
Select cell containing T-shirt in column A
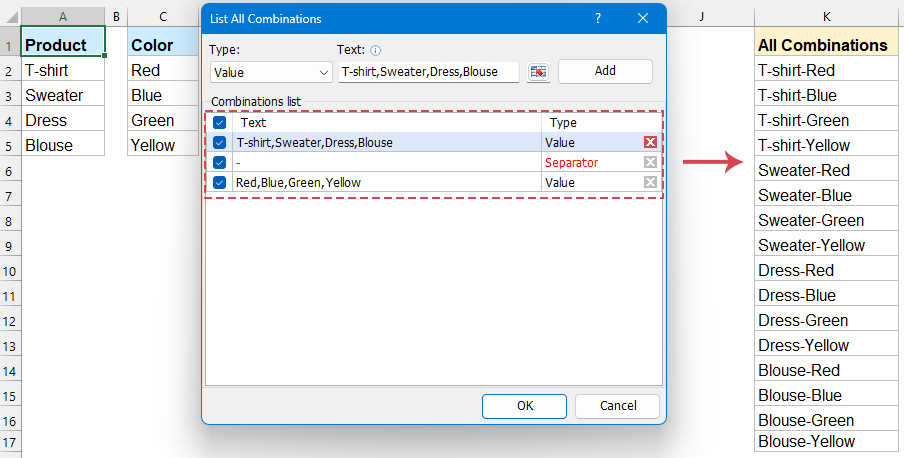point(63,70)
